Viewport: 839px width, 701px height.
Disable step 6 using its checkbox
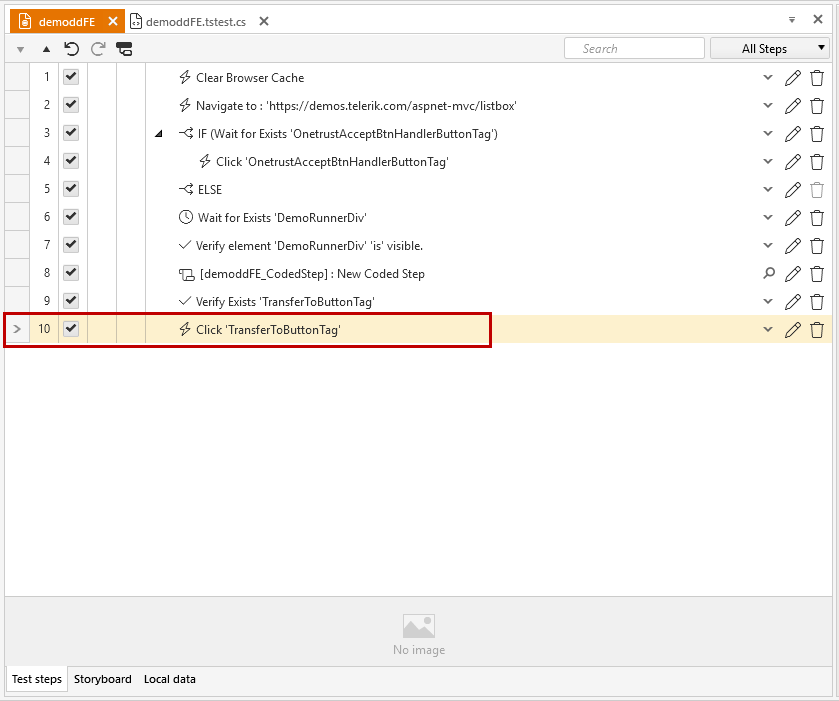pos(72,217)
